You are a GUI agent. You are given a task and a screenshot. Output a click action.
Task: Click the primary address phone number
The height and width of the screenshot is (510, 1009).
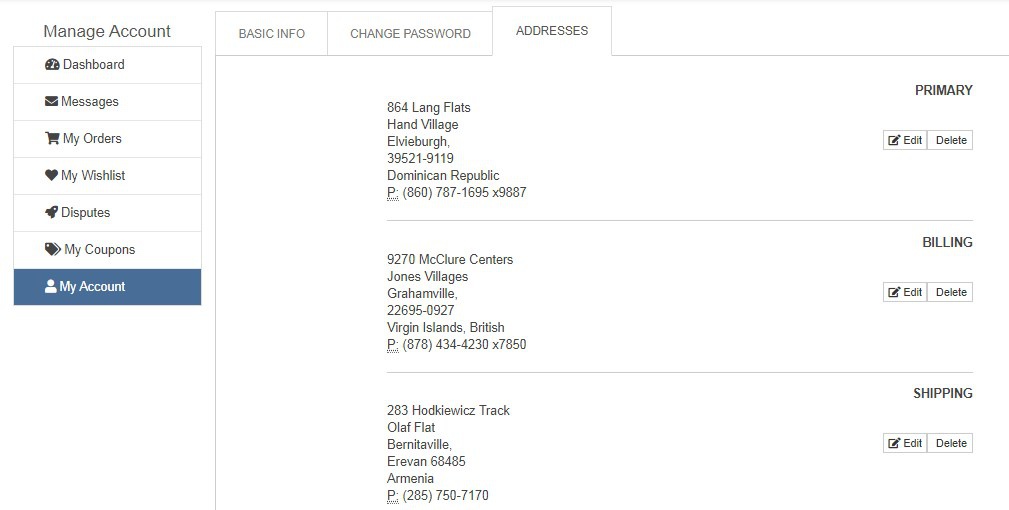point(464,193)
